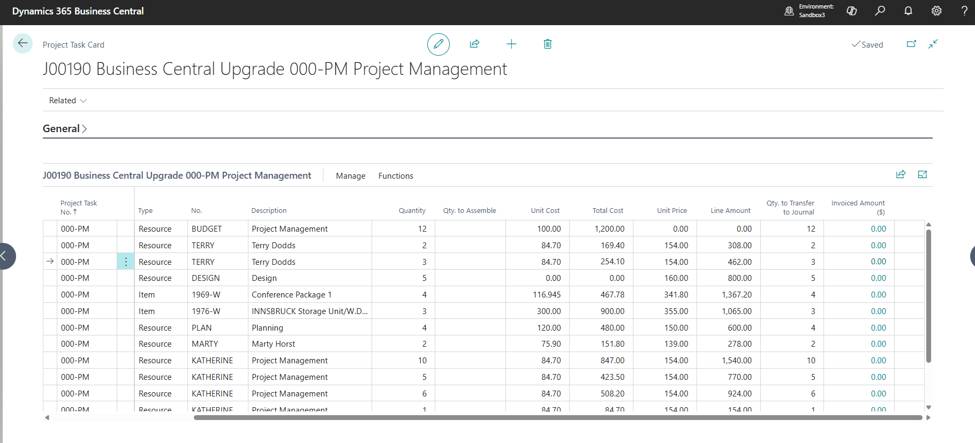Click the Qty. to Assemble column header
This screenshot has height=443, width=975.
(x=469, y=211)
